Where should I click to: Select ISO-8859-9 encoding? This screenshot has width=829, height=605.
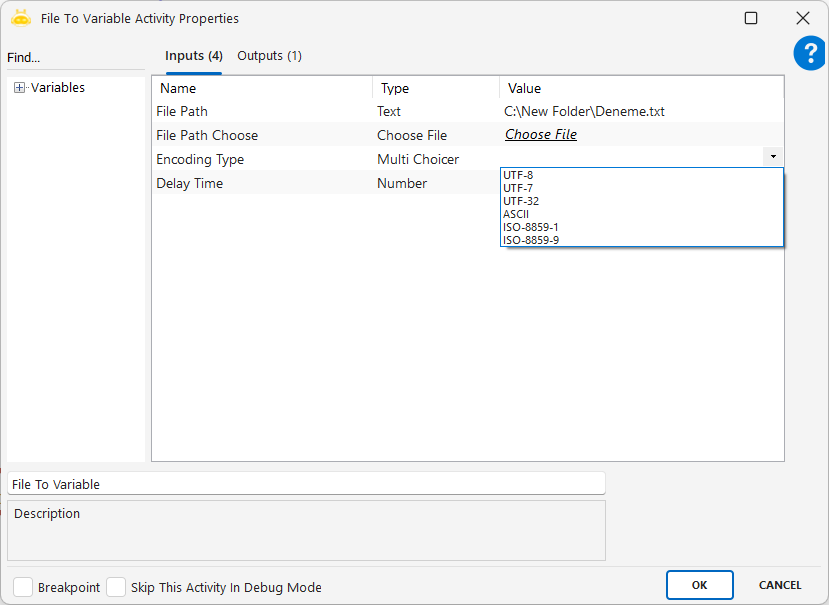point(530,240)
